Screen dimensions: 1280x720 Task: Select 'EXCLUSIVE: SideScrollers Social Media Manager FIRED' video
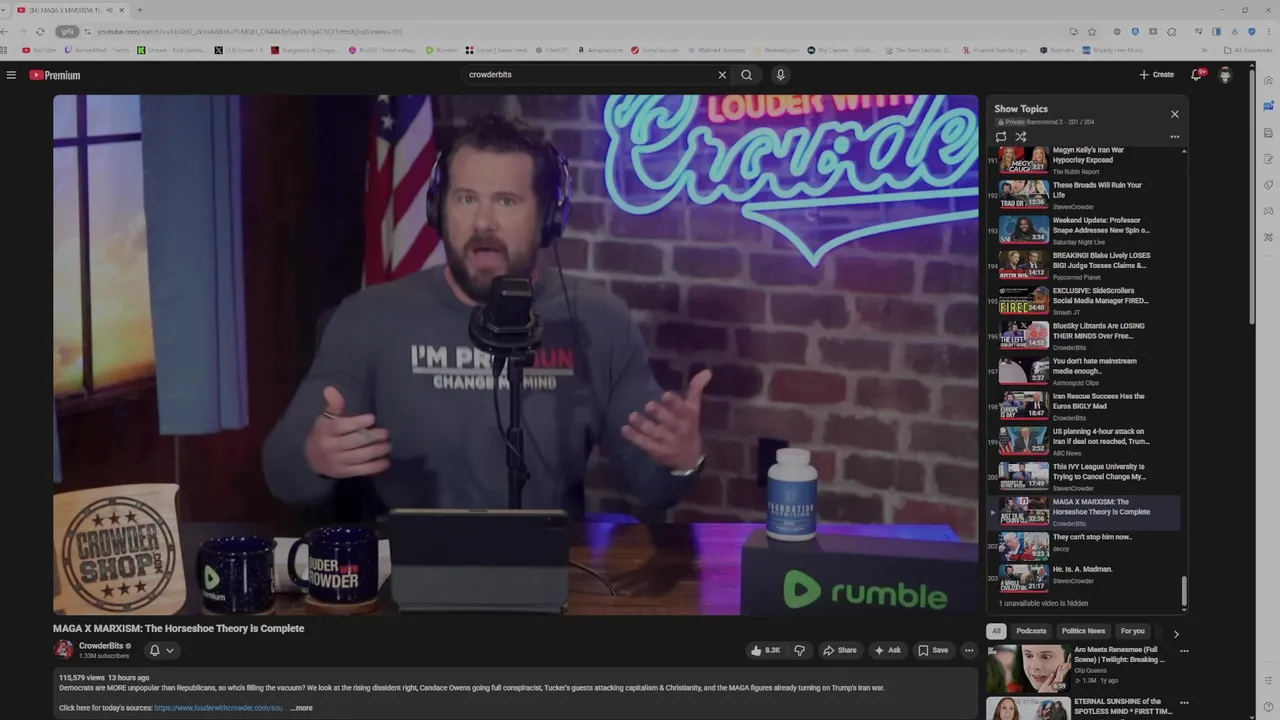1084,300
